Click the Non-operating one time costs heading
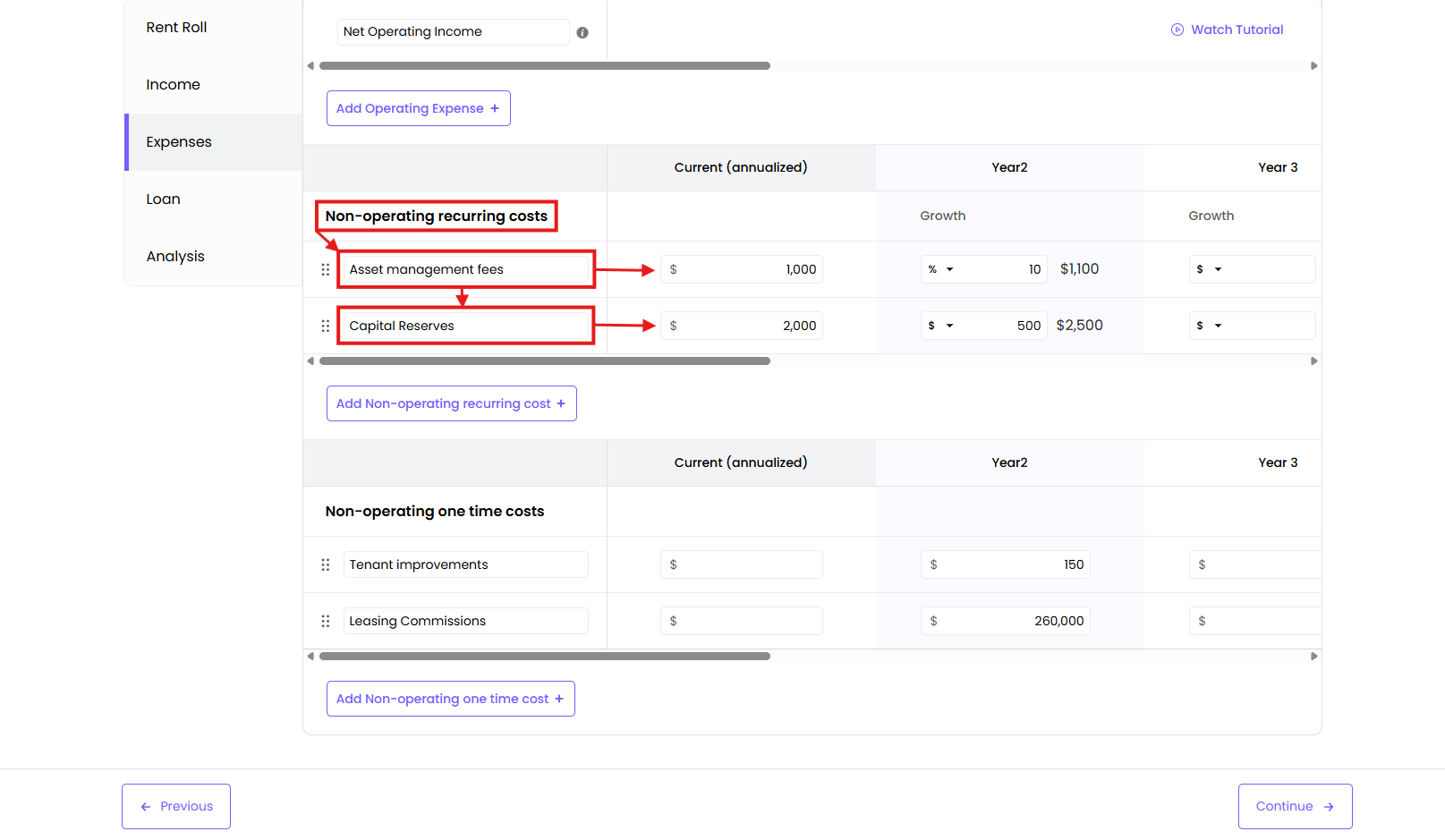Screen dimensions: 1445x840 click(435, 512)
